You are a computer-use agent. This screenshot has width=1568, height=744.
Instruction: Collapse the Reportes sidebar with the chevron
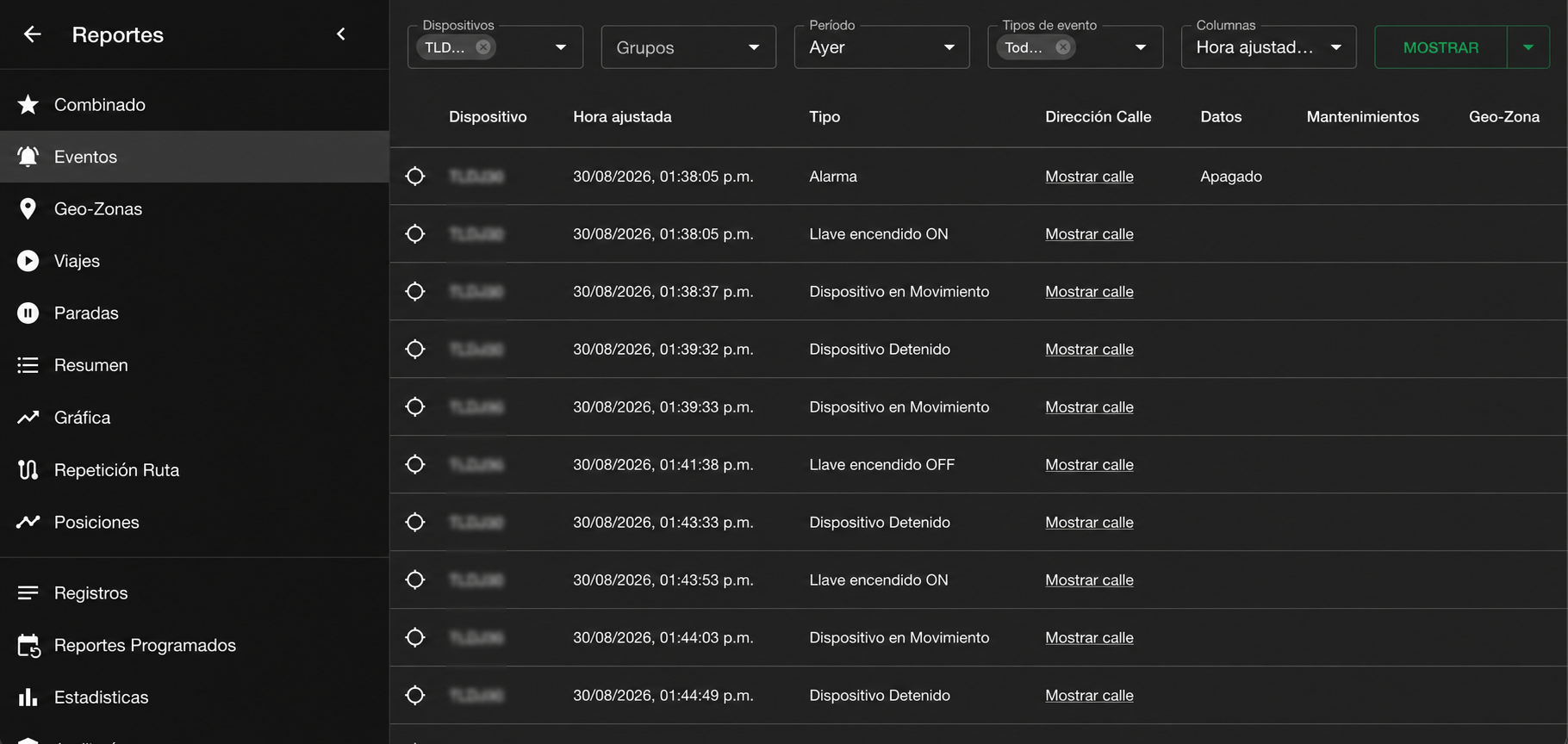tap(341, 34)
